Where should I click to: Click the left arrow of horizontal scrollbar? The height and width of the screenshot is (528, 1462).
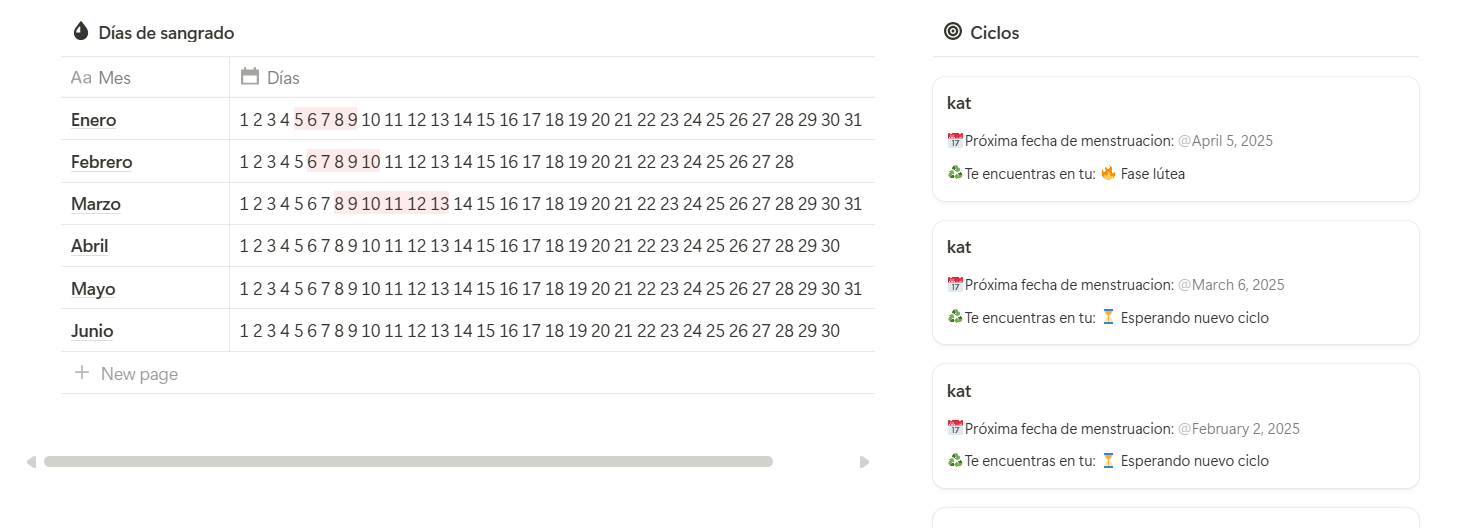31,462
